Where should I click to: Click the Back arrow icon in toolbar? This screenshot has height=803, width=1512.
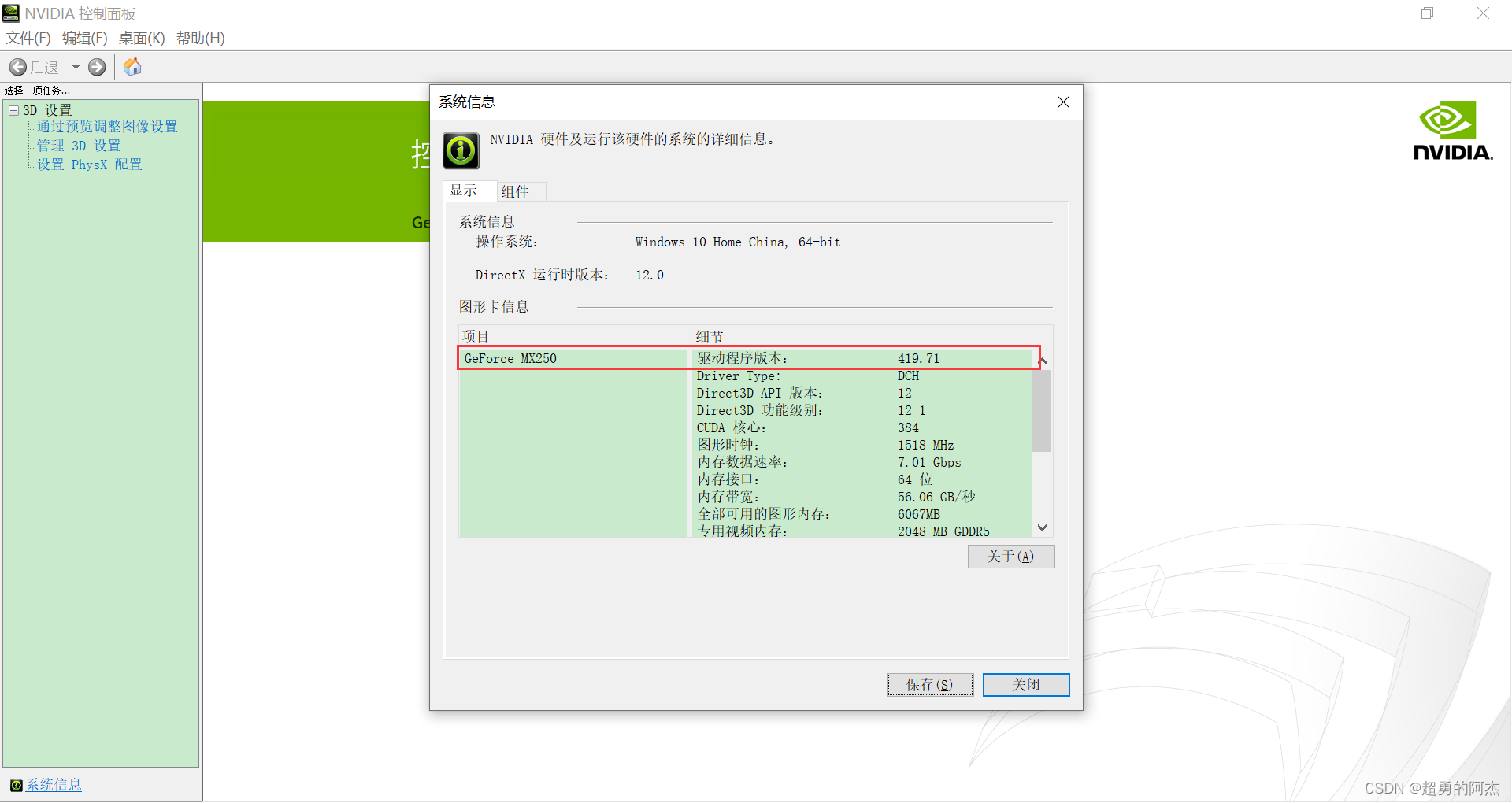18,68
